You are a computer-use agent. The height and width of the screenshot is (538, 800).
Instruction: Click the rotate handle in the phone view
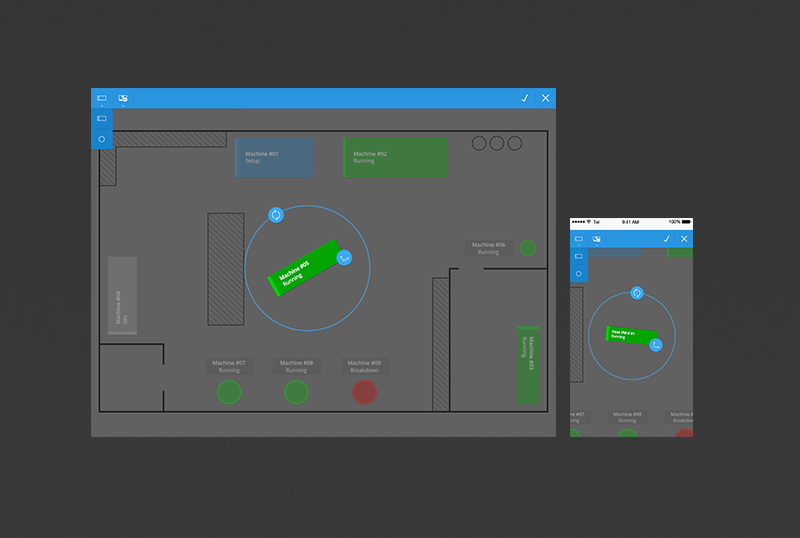637,293
